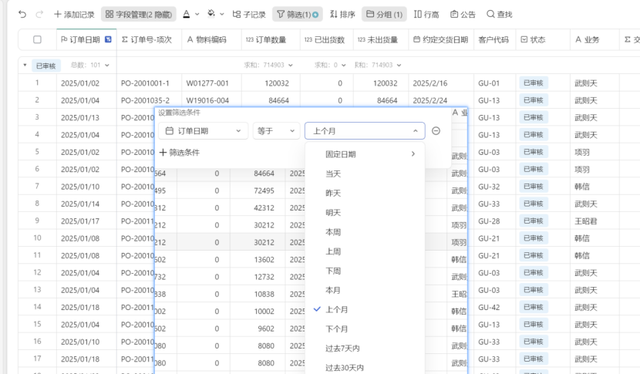Viewport: 640px width, 374px height.
Task: Click the redo arrow icon
Action: [x=39, y=14]
